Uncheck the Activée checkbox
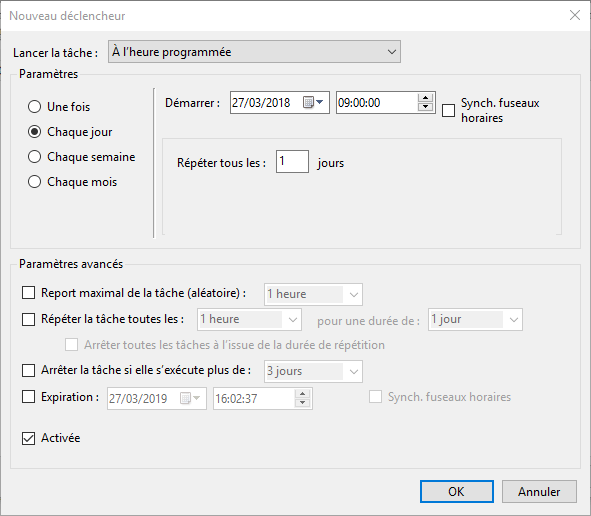Screen dimensions: 591x516 point(28,438)
